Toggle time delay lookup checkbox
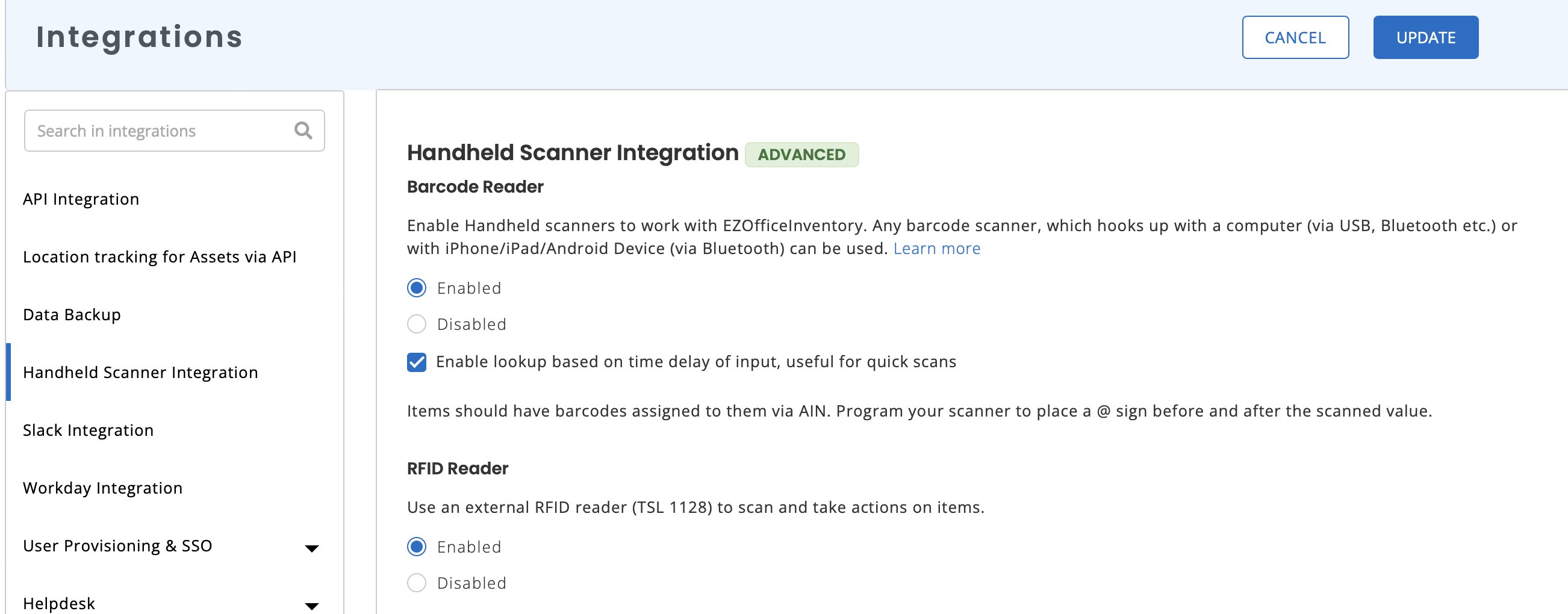Screen dimensions: 1568x614 416,362
